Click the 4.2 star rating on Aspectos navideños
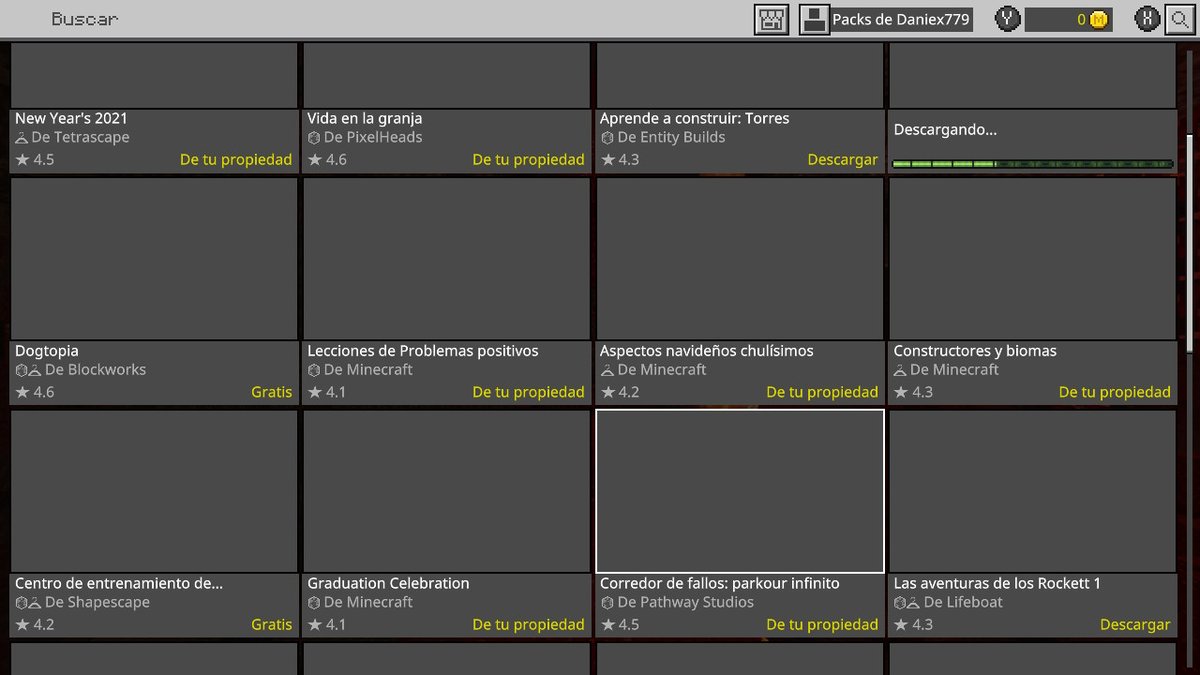Image resolution: width=1200 pixels, height=675 pixels. tap(620, 392)
